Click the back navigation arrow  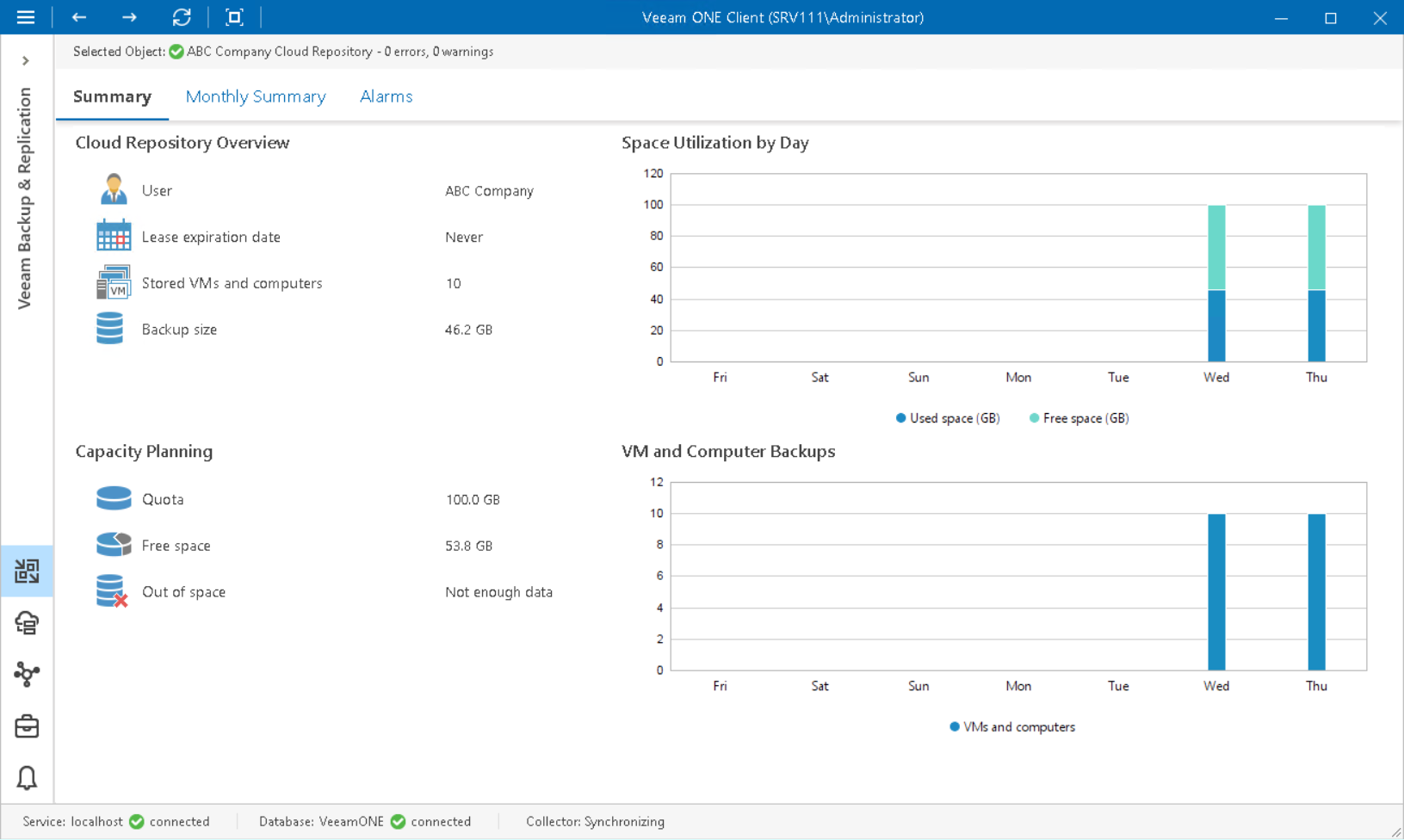(x=78, y=17)
